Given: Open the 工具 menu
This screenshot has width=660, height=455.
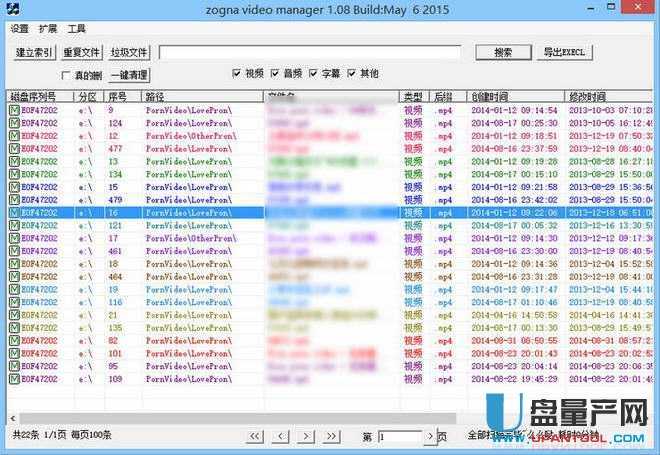Looking at the screenshot, I should pos(77,29).
